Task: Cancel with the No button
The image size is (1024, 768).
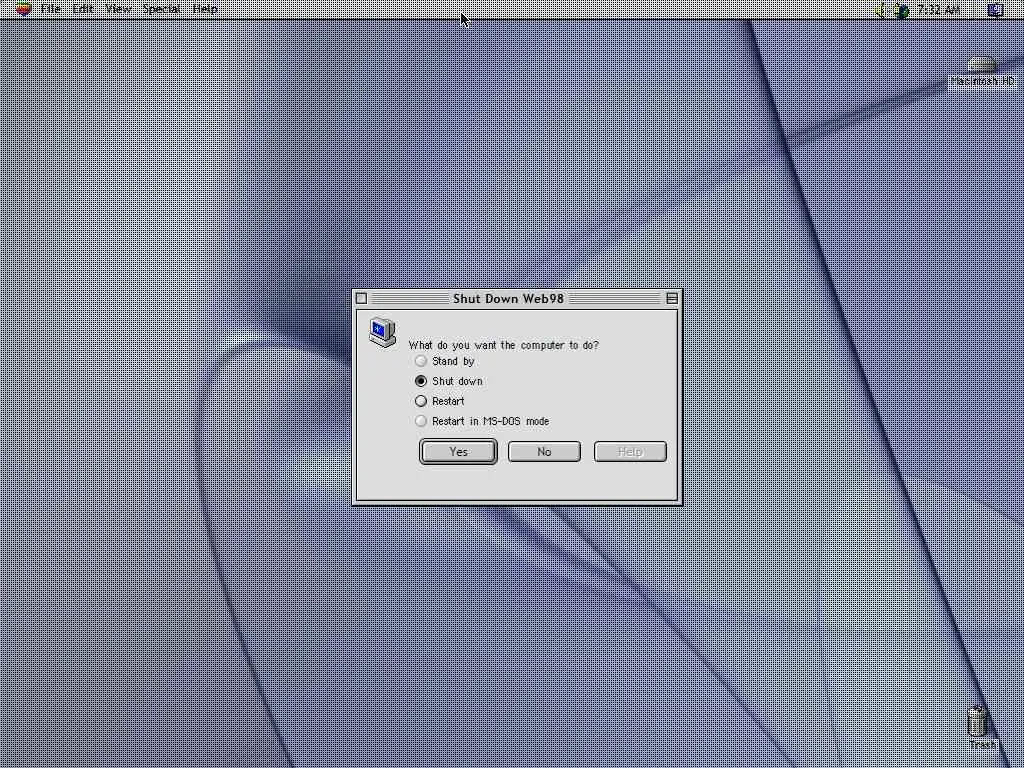Action: [544, 451]
